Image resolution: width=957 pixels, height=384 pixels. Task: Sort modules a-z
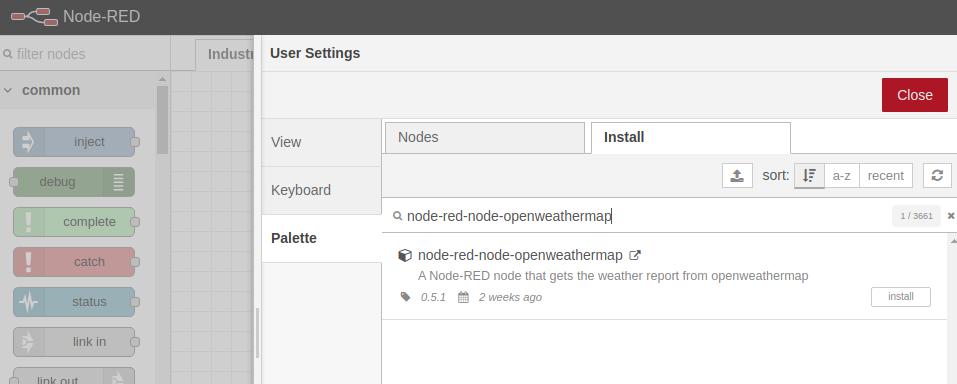842,176
